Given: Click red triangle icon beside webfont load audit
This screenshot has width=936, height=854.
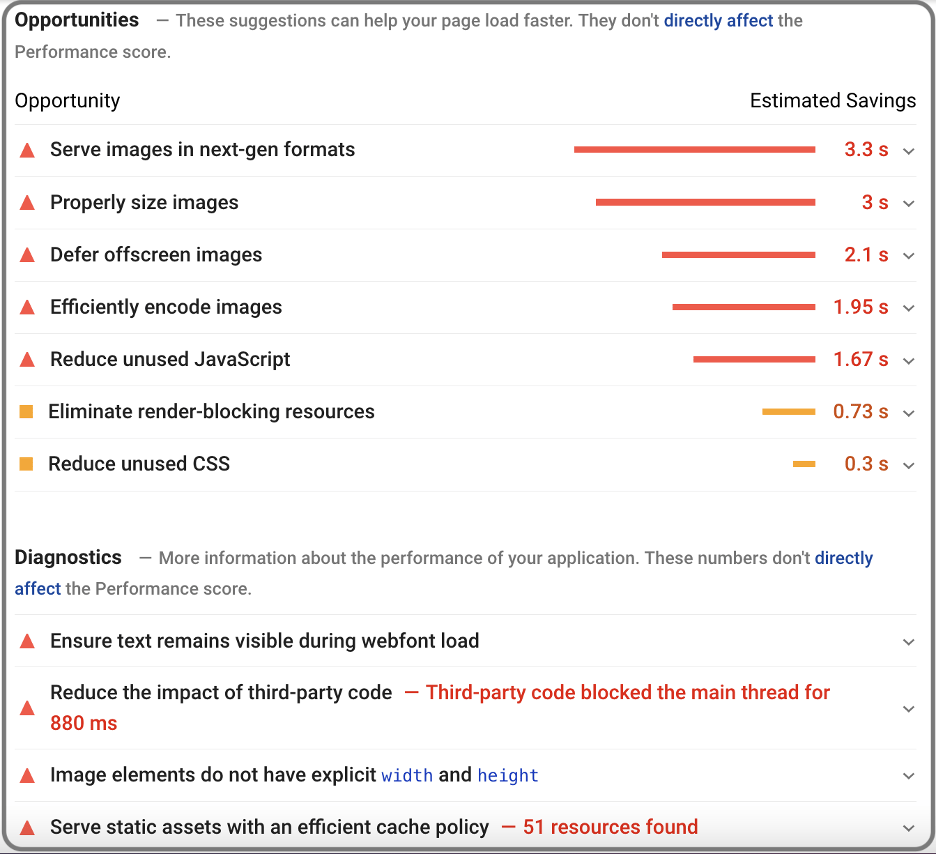Looking at the screenshot, I should pyautogui.click(x=27, y=641).
